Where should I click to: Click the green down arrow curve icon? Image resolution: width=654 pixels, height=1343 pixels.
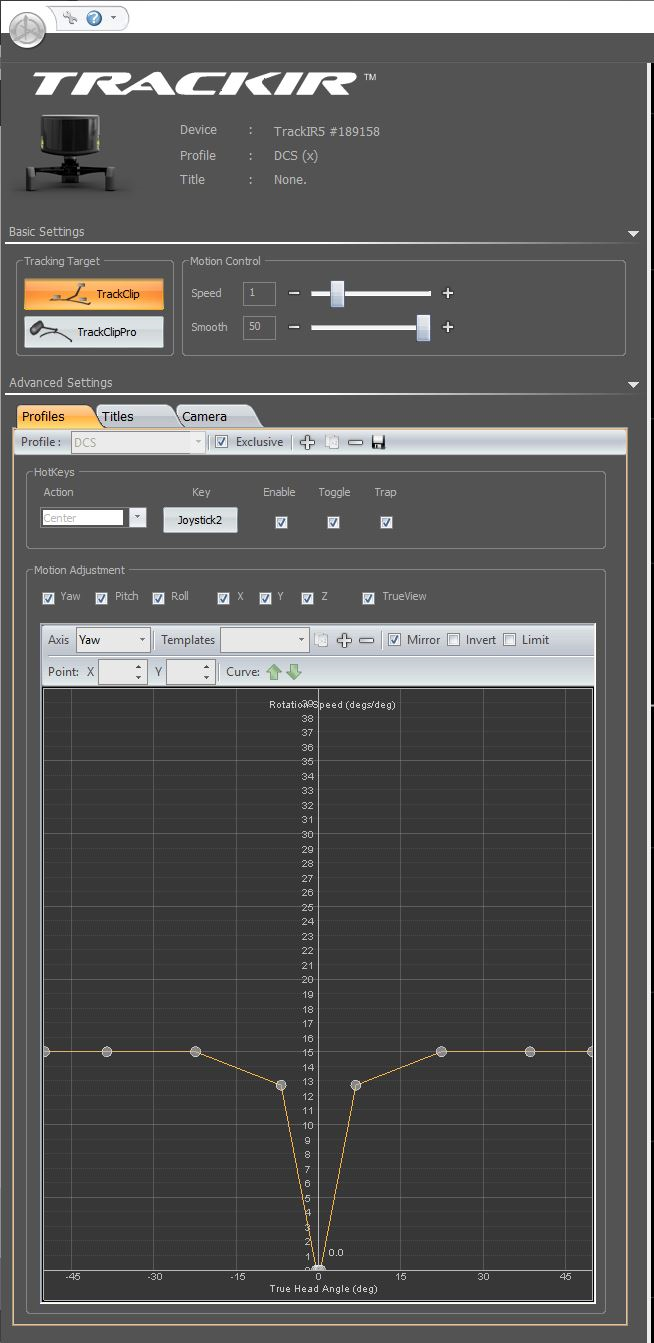[x=294, y=672]
